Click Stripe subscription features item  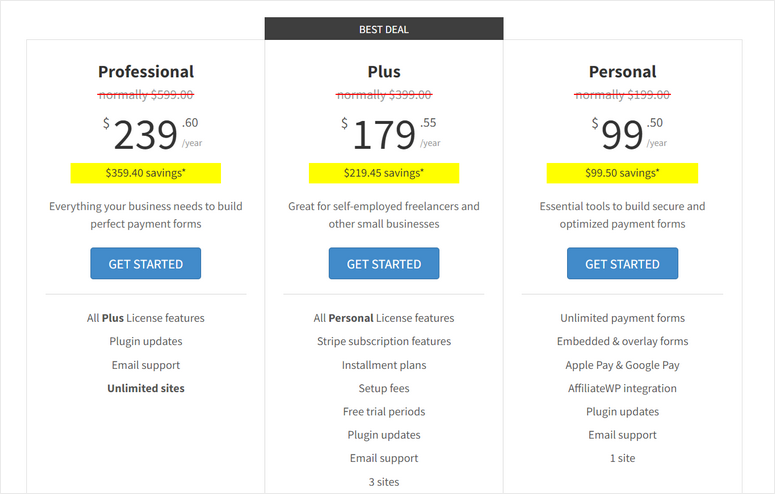point(384,341)
